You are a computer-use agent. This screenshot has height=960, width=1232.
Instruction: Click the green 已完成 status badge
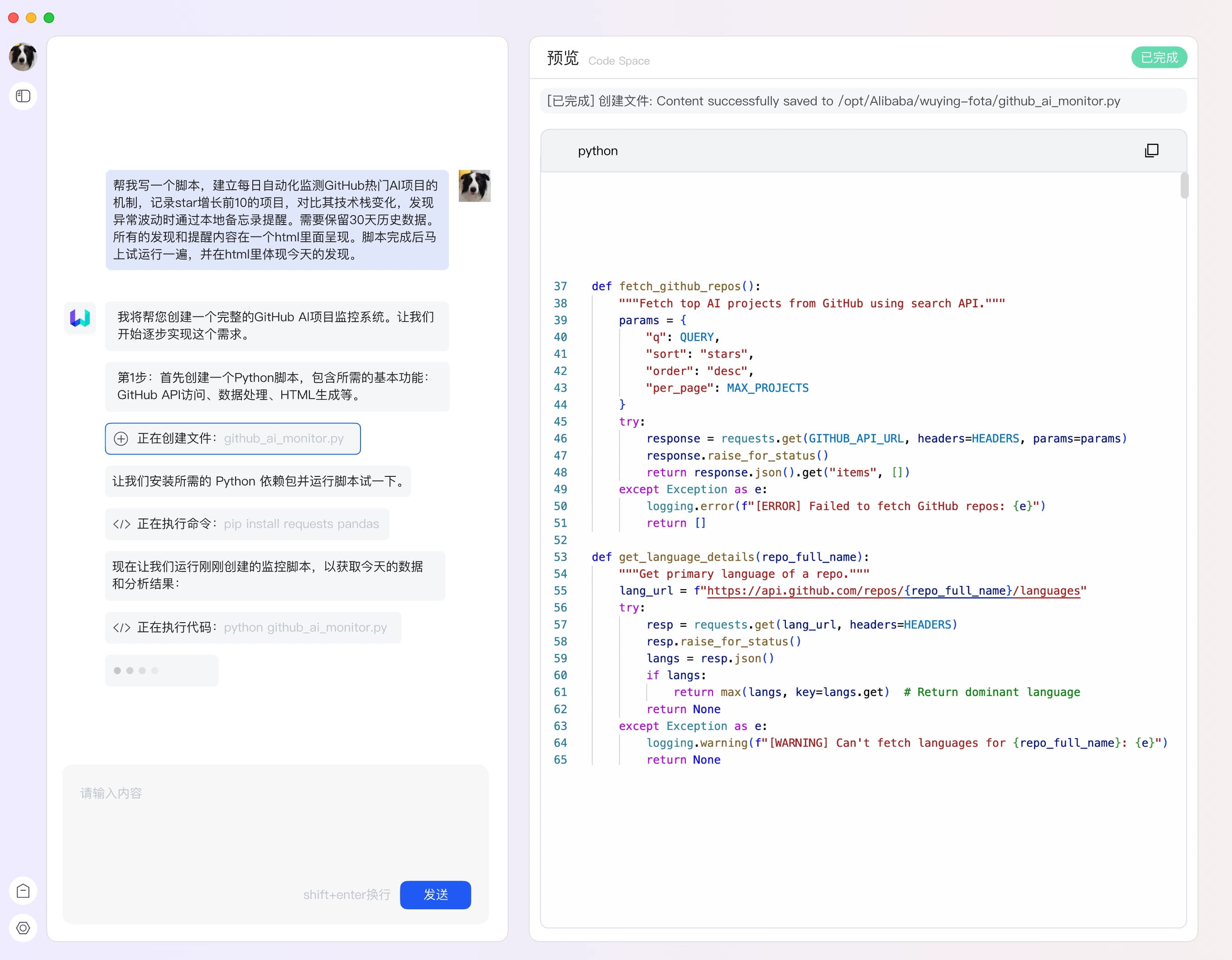pyautogui.click(x=1159, y=58)
